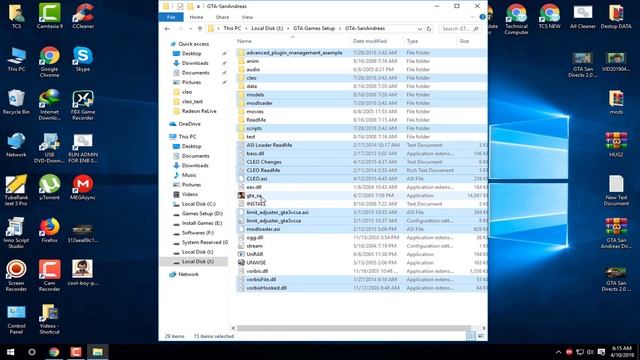Open the Technical Computer Chrome shortcut
This screenshot has height=360, width=640.
[x=516, y=19]
